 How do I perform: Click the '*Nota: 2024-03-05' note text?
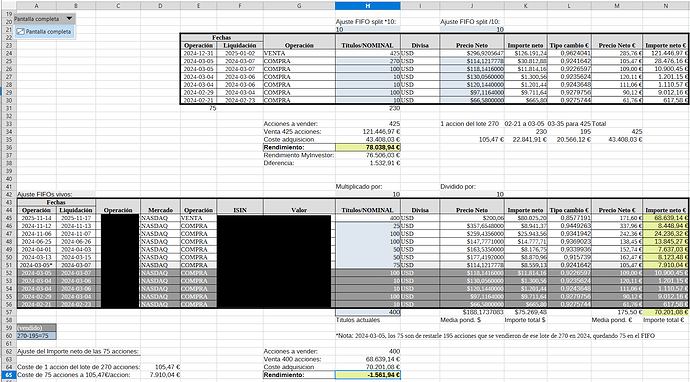495,336
